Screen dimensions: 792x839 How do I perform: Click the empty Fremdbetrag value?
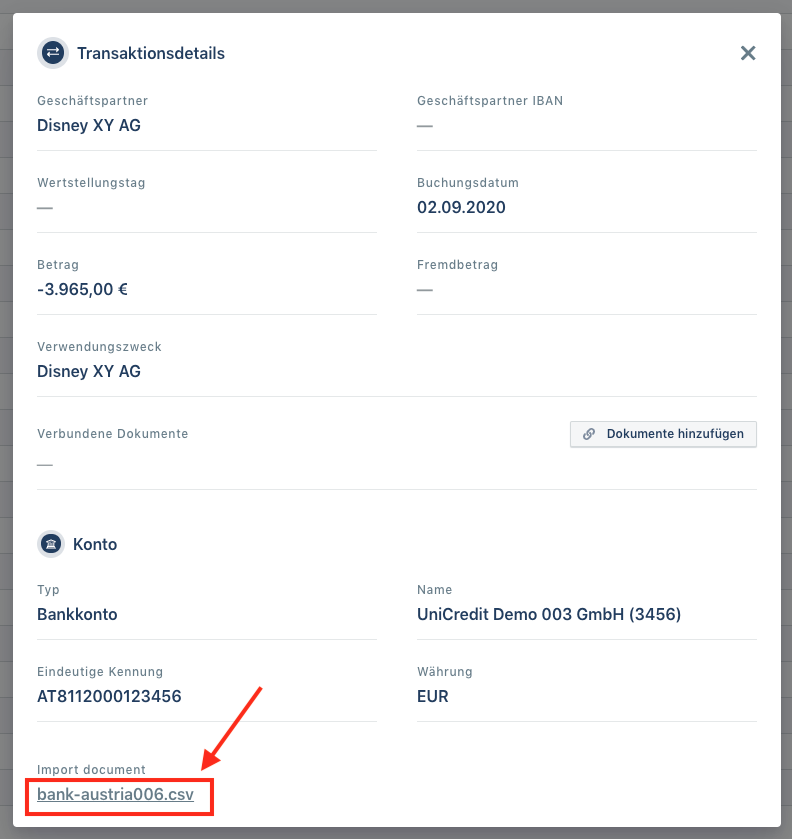[x=425, y=290]
